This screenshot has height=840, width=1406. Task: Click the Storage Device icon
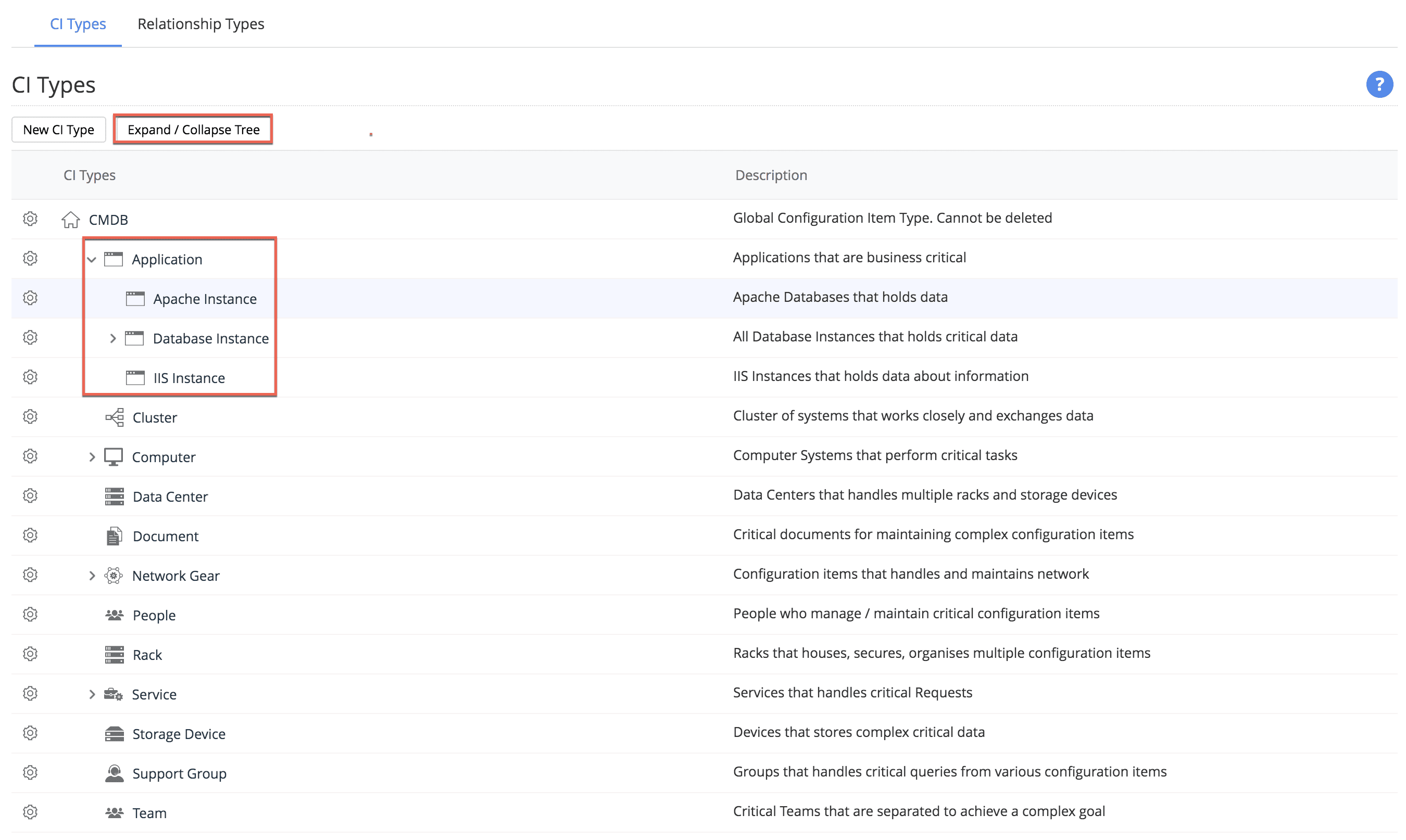point(115,734)
